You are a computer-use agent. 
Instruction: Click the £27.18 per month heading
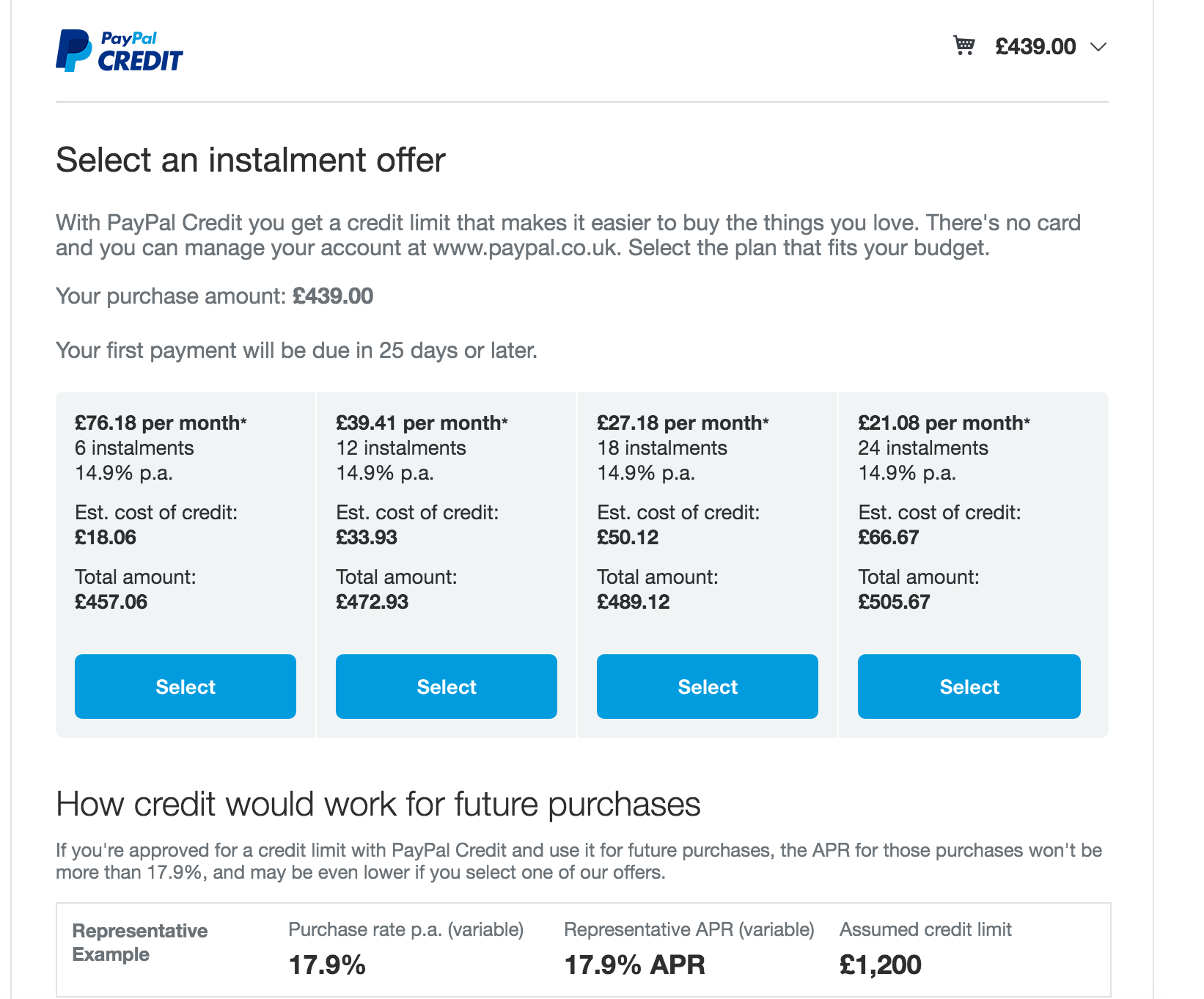click(683, 423)
